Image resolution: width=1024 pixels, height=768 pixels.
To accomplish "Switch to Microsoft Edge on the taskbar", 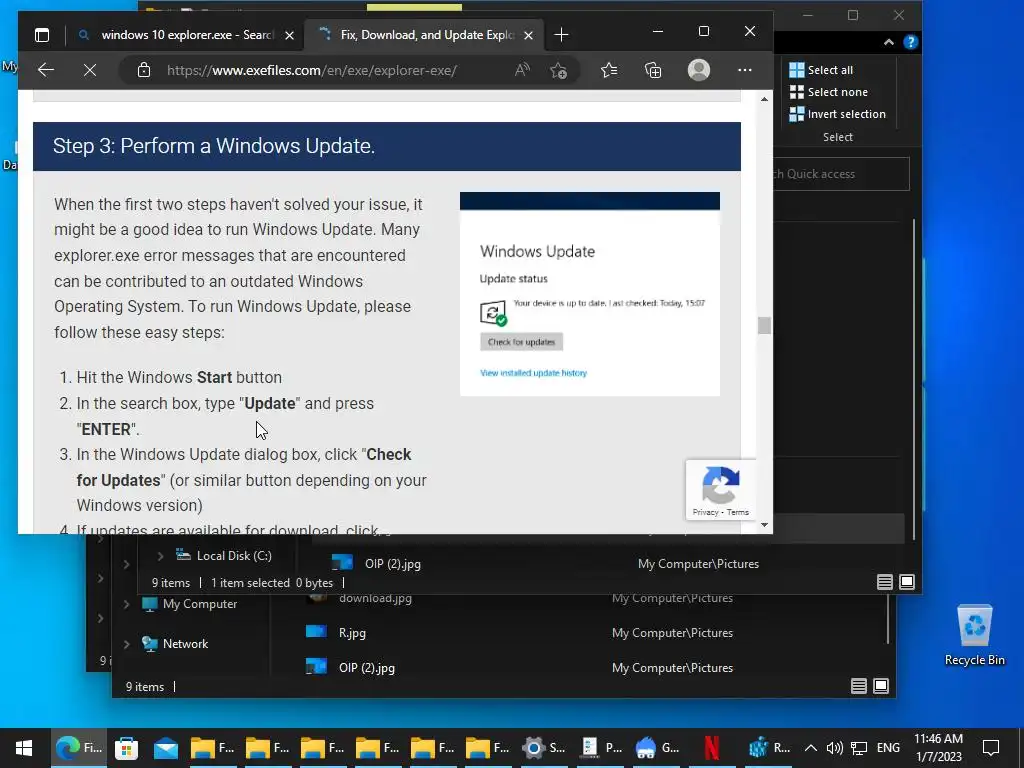I will click(79, 748).
